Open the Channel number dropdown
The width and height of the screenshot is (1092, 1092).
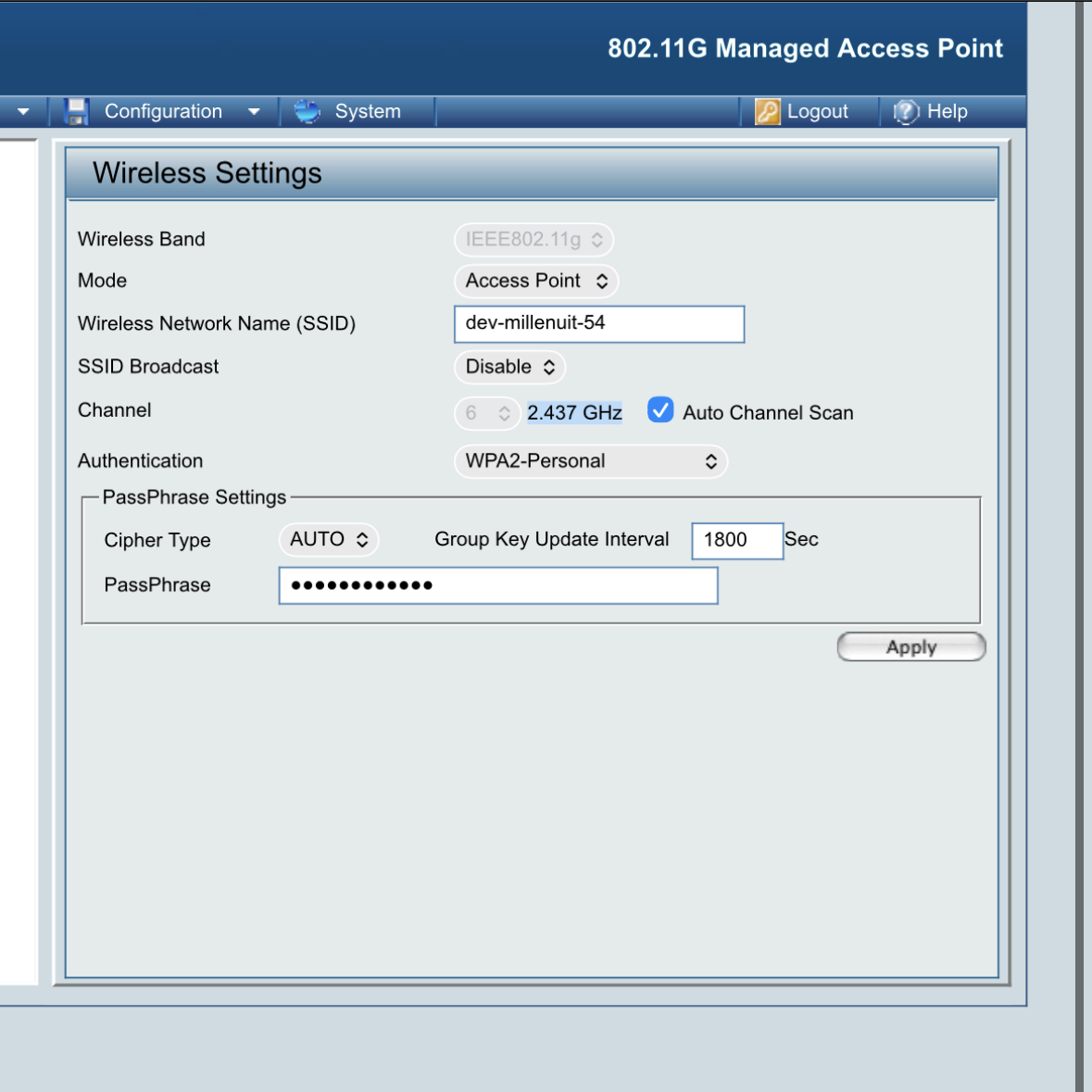pos(487,414)
